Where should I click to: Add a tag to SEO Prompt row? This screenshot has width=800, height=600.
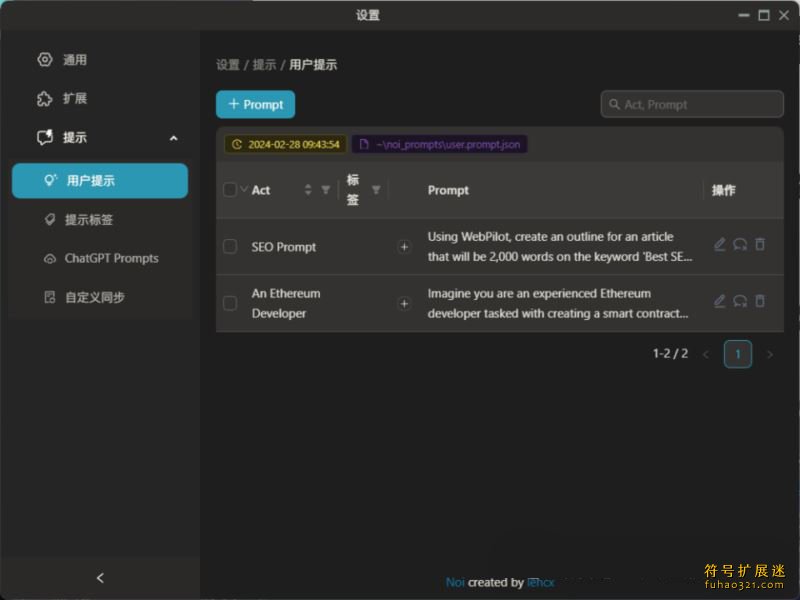(x=404, y=247)
